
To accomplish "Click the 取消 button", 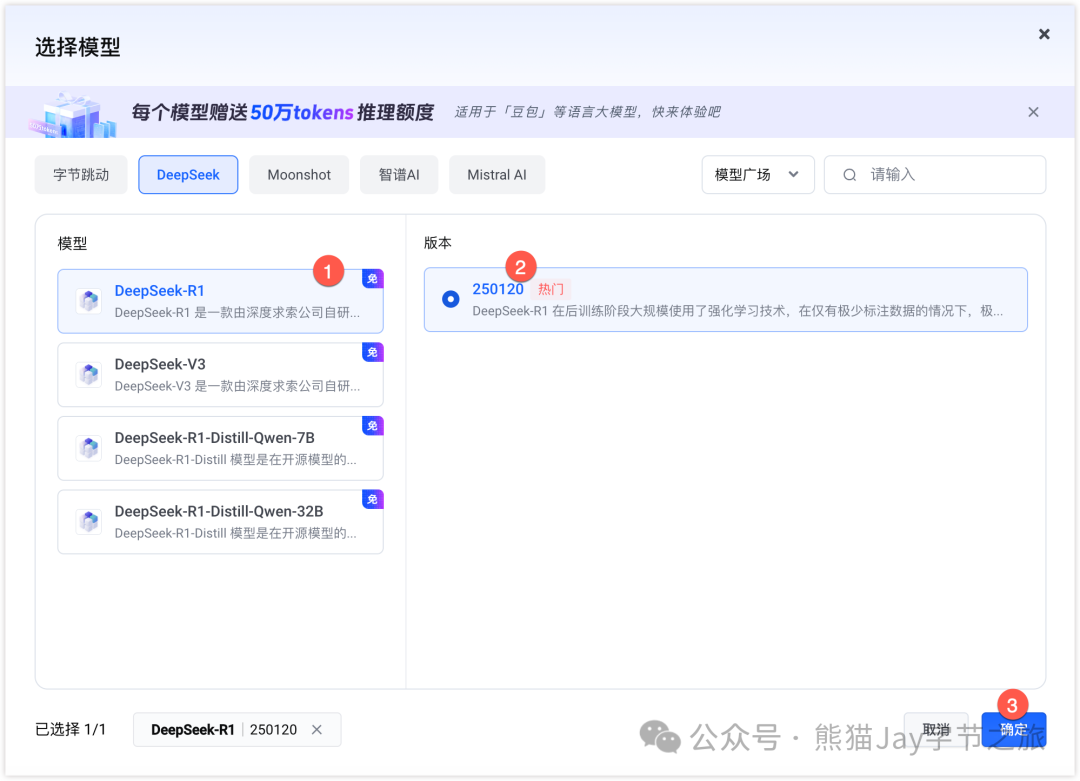I will click(936, 729).
